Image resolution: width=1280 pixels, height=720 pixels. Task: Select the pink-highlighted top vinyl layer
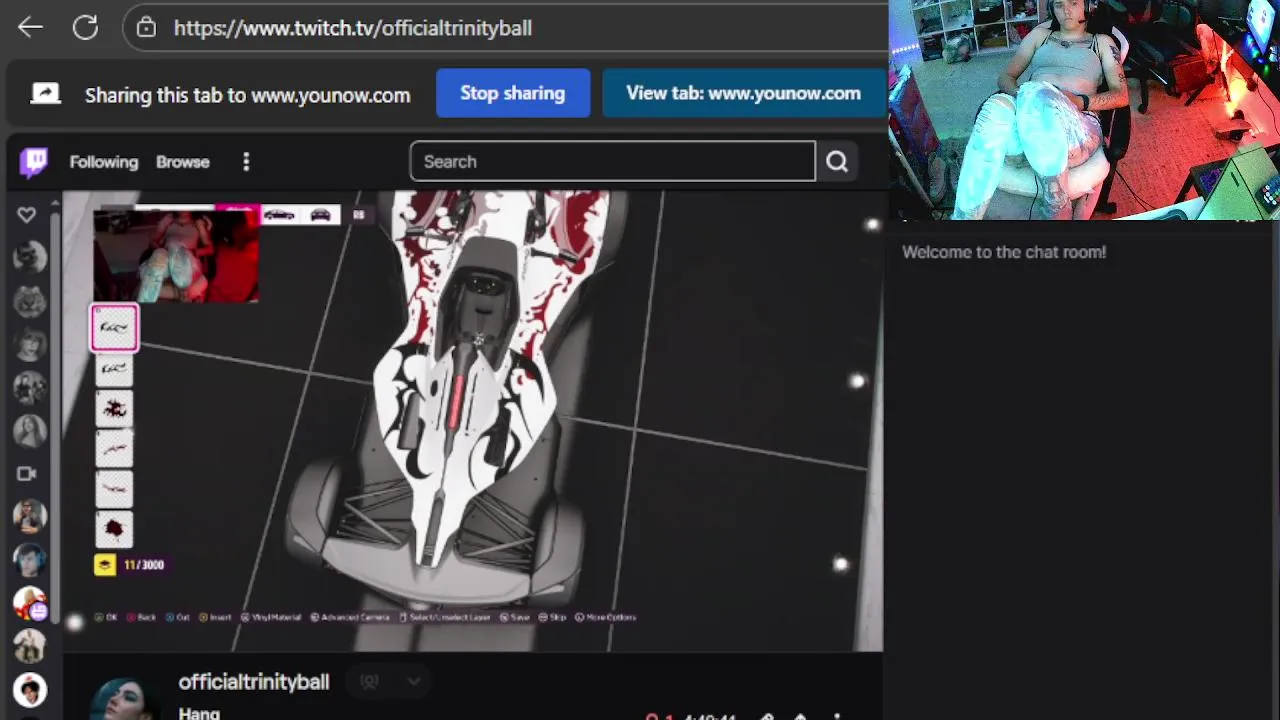point(114,328)
